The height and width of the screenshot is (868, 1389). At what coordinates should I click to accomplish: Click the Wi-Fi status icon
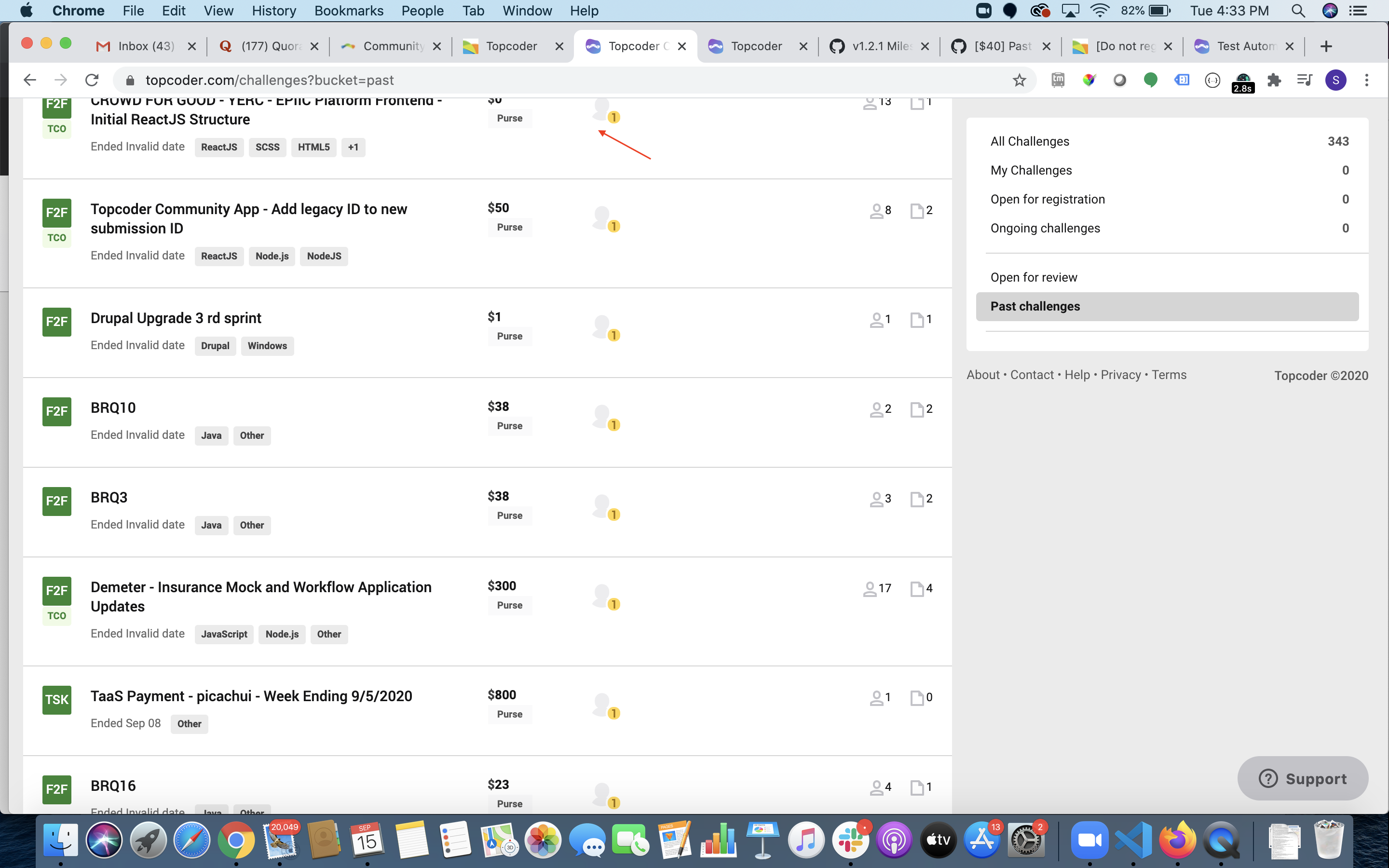pos(1100,11)
